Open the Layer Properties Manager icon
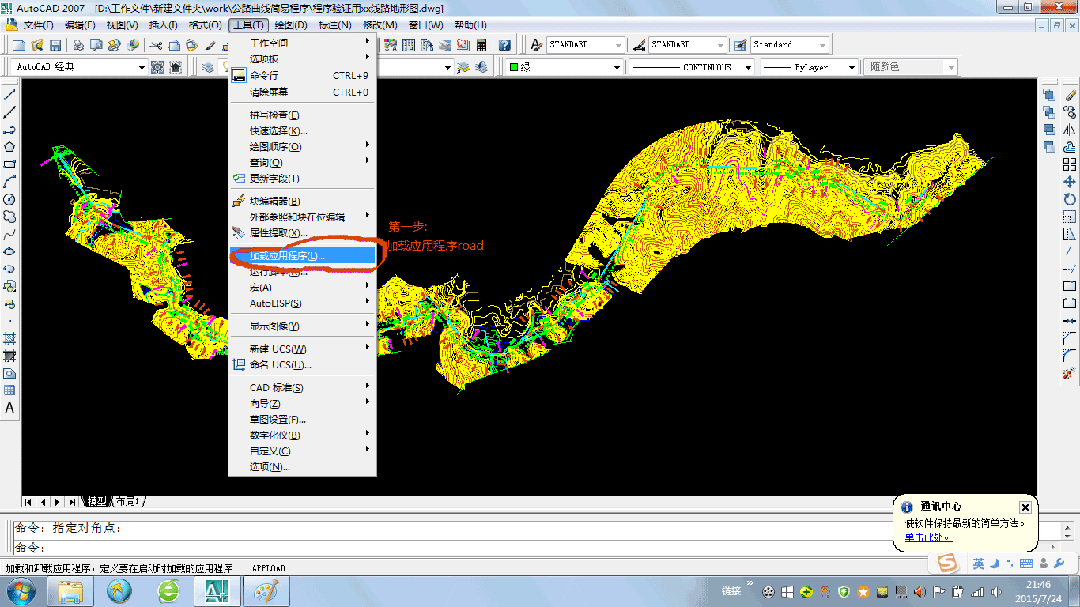Viewport: 1080px width, 607px height. 207,67
